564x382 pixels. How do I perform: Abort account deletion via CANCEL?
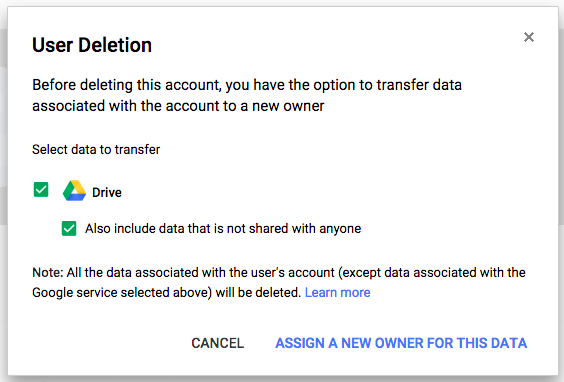coord(218,343)
